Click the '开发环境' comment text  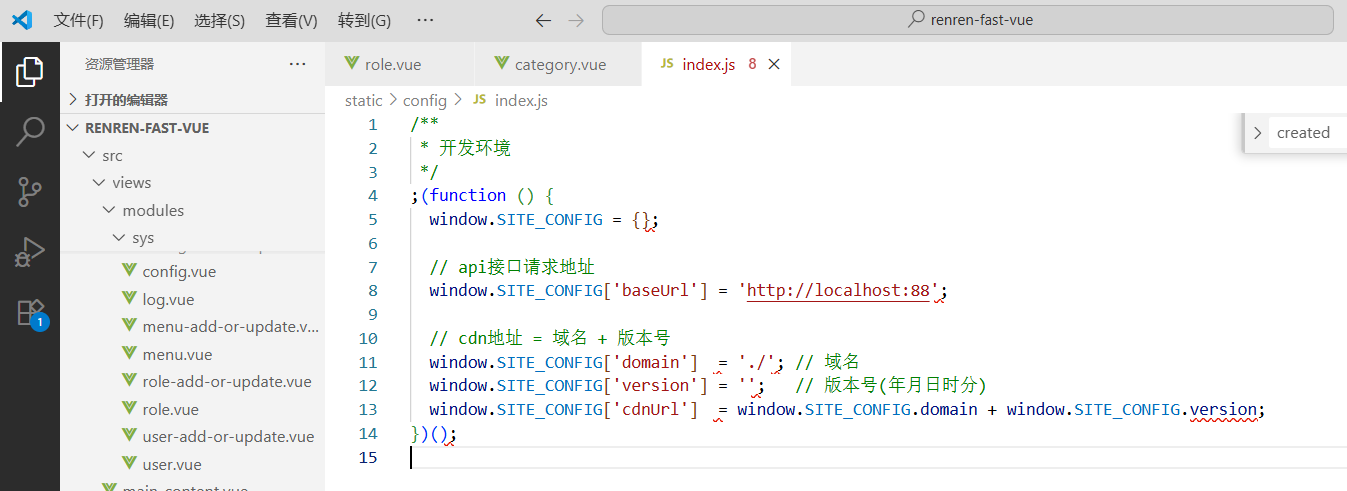pos(475,148)
